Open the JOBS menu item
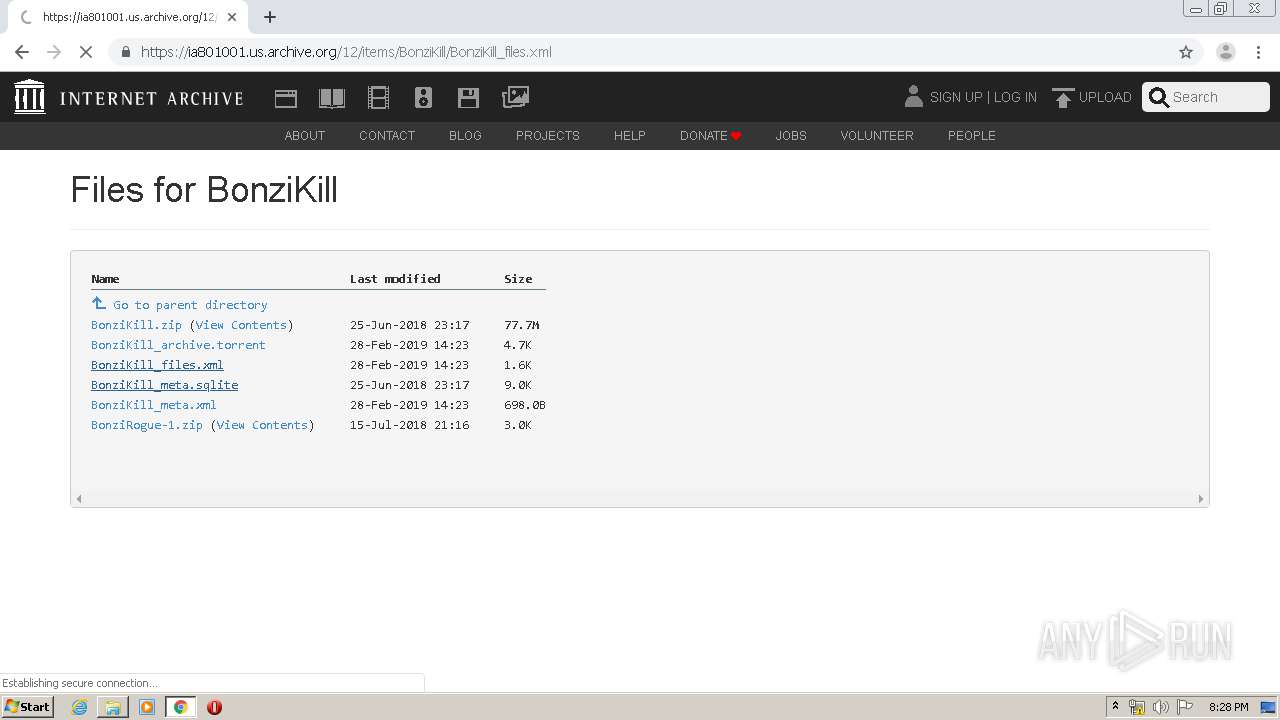The width and height of the screenshot is (1280, 720). coord(791,136)
